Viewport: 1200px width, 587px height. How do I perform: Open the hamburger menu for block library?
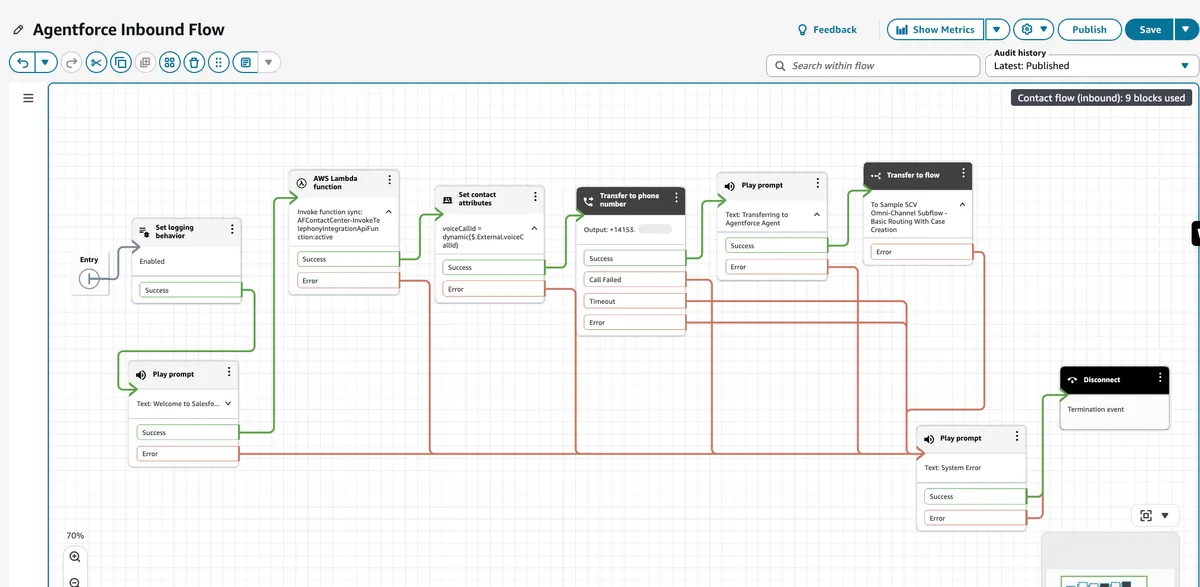pyautogui.click(x=28, y=98)
